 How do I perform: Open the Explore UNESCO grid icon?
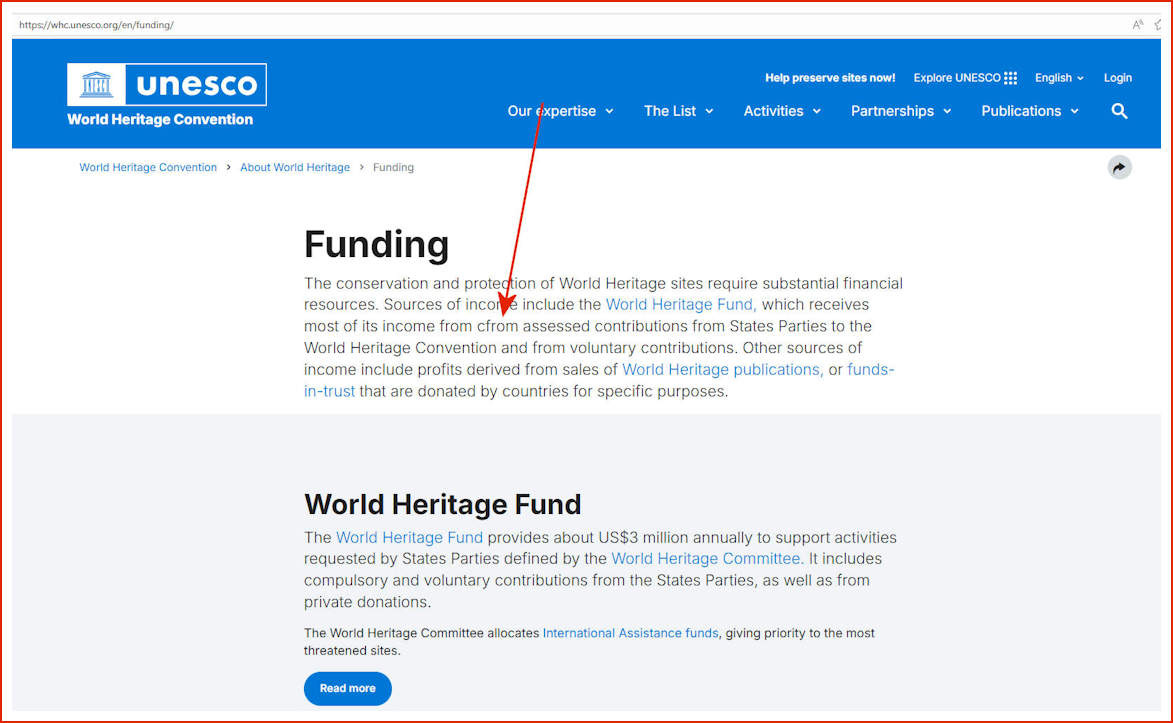1011,78
